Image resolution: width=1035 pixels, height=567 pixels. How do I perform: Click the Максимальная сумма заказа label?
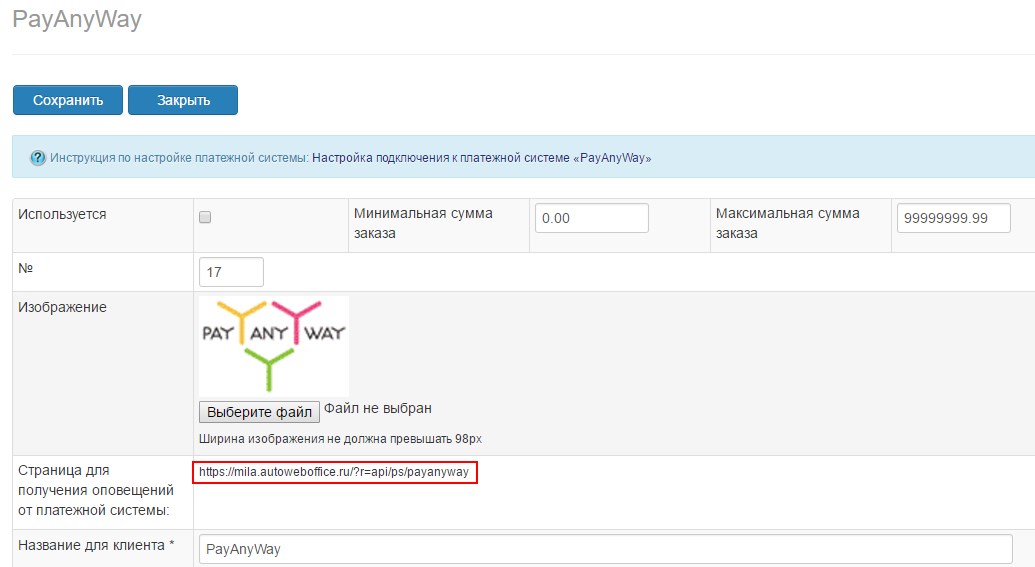787,223
